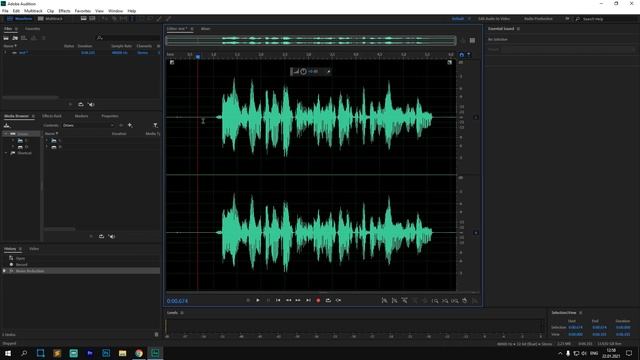Toggle Skip Selection button in transport
The image size is (640, 360).
tap(338, 300)
